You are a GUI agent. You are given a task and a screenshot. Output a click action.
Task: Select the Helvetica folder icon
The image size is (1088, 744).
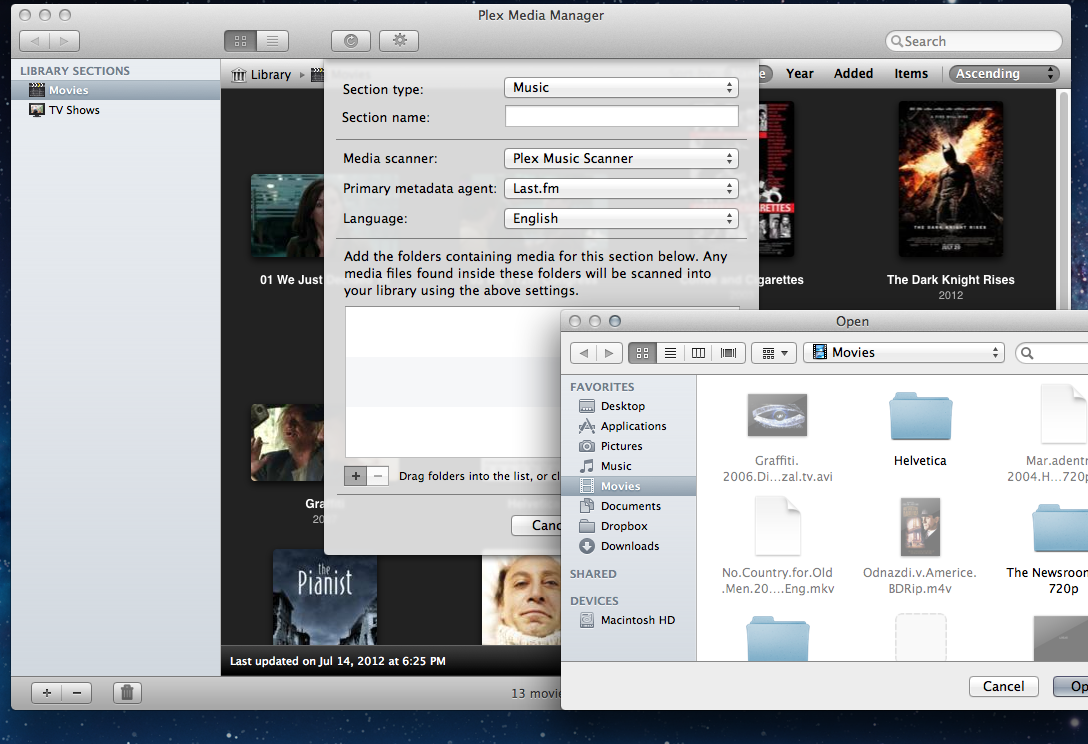(920, 416)
